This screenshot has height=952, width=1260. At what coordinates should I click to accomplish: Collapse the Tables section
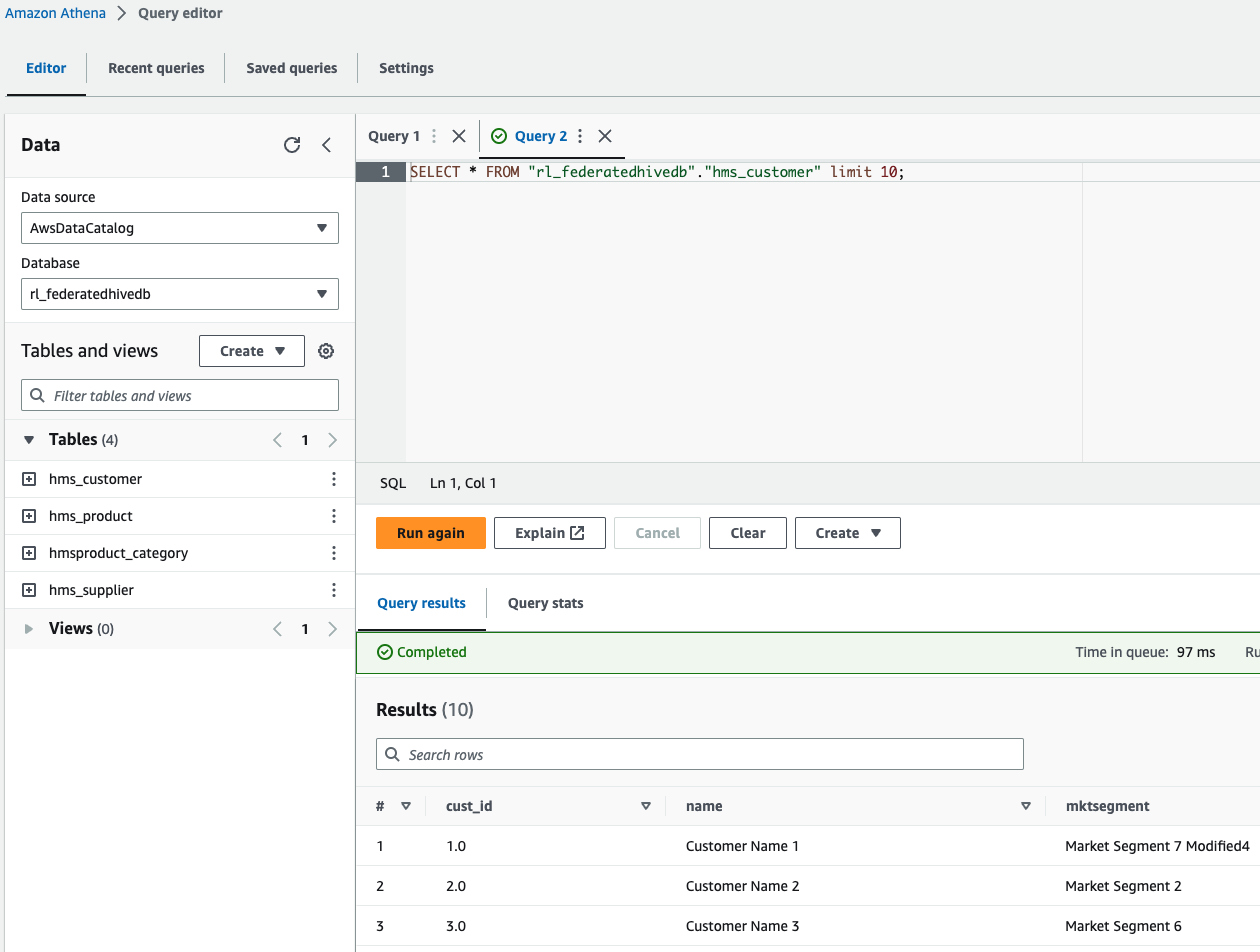coord(29,440)
